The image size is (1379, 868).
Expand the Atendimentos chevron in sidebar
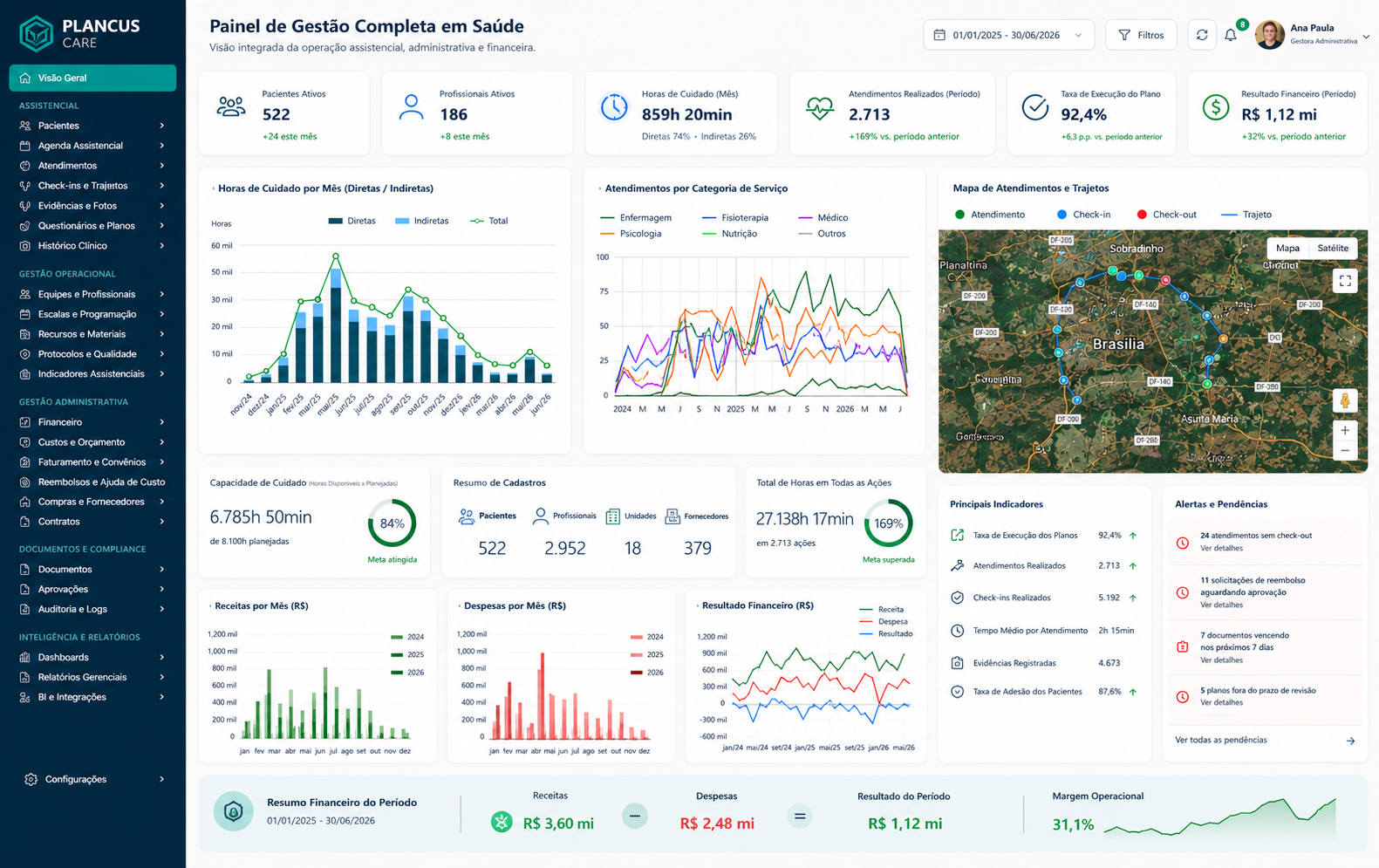point(162,166)
